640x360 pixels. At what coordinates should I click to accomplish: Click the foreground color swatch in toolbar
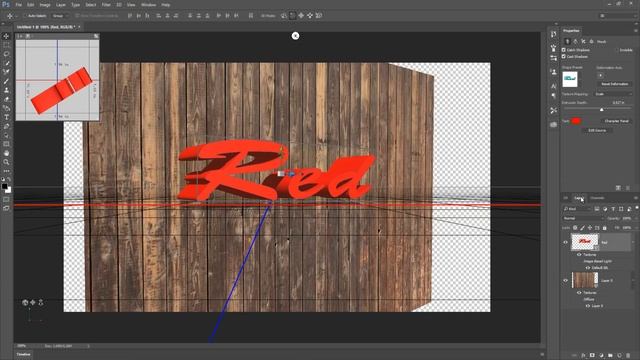click(x=4, y=187)
